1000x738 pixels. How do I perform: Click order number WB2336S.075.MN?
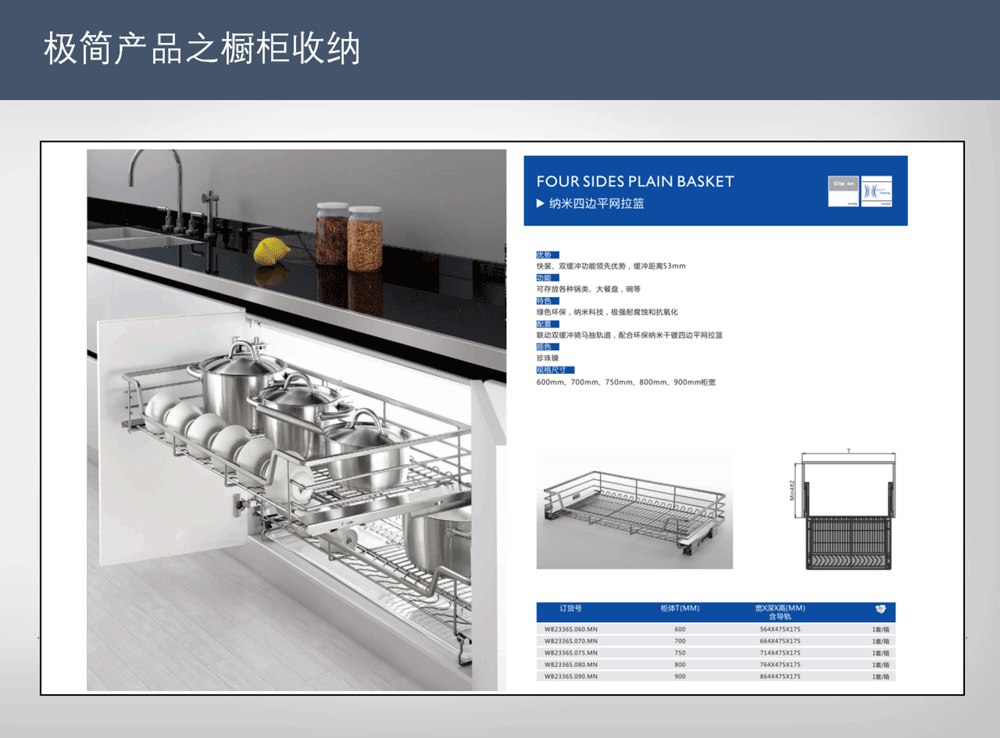571,653
